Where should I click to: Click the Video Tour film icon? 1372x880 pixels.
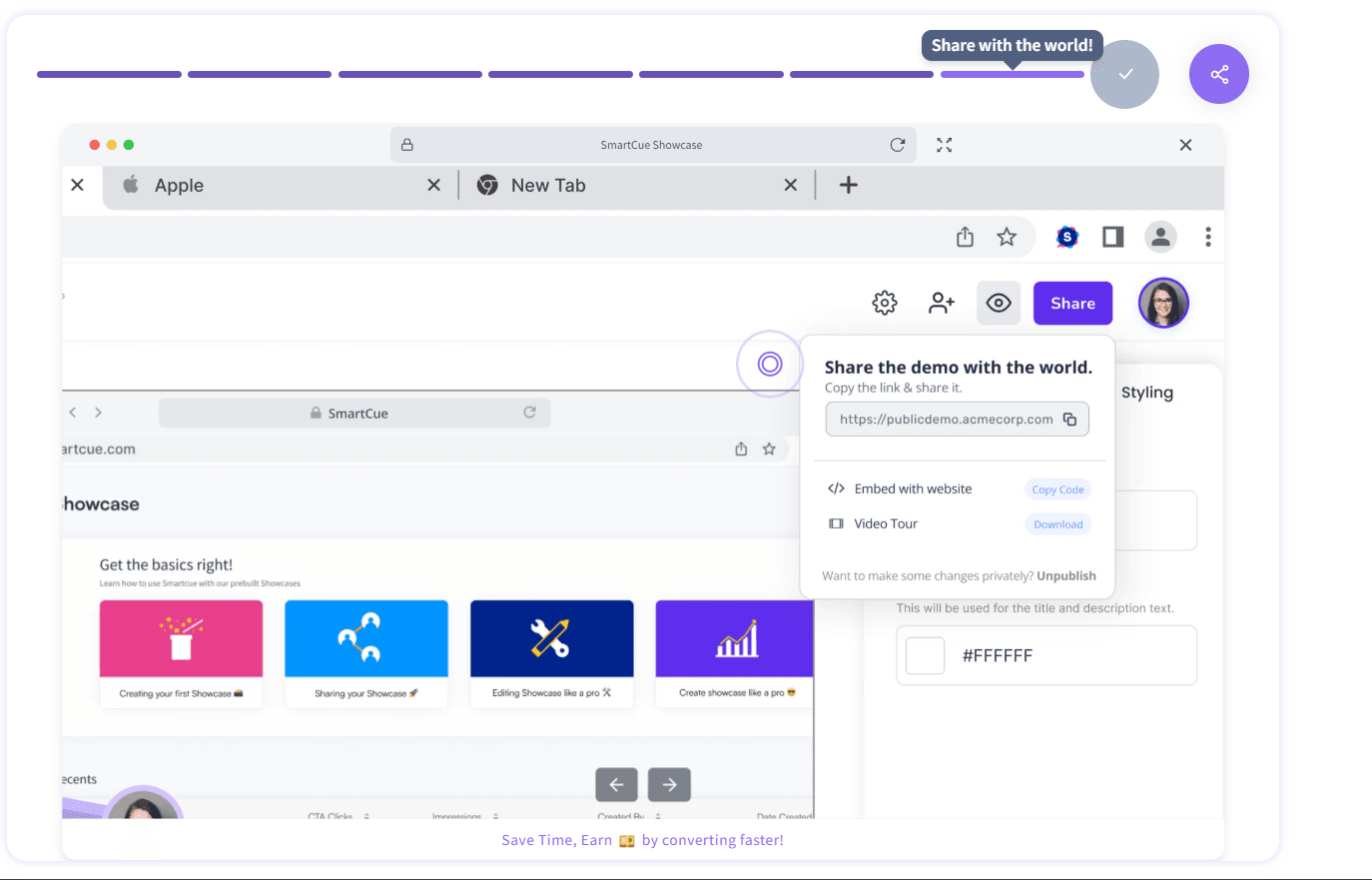[x=836, y=523]
